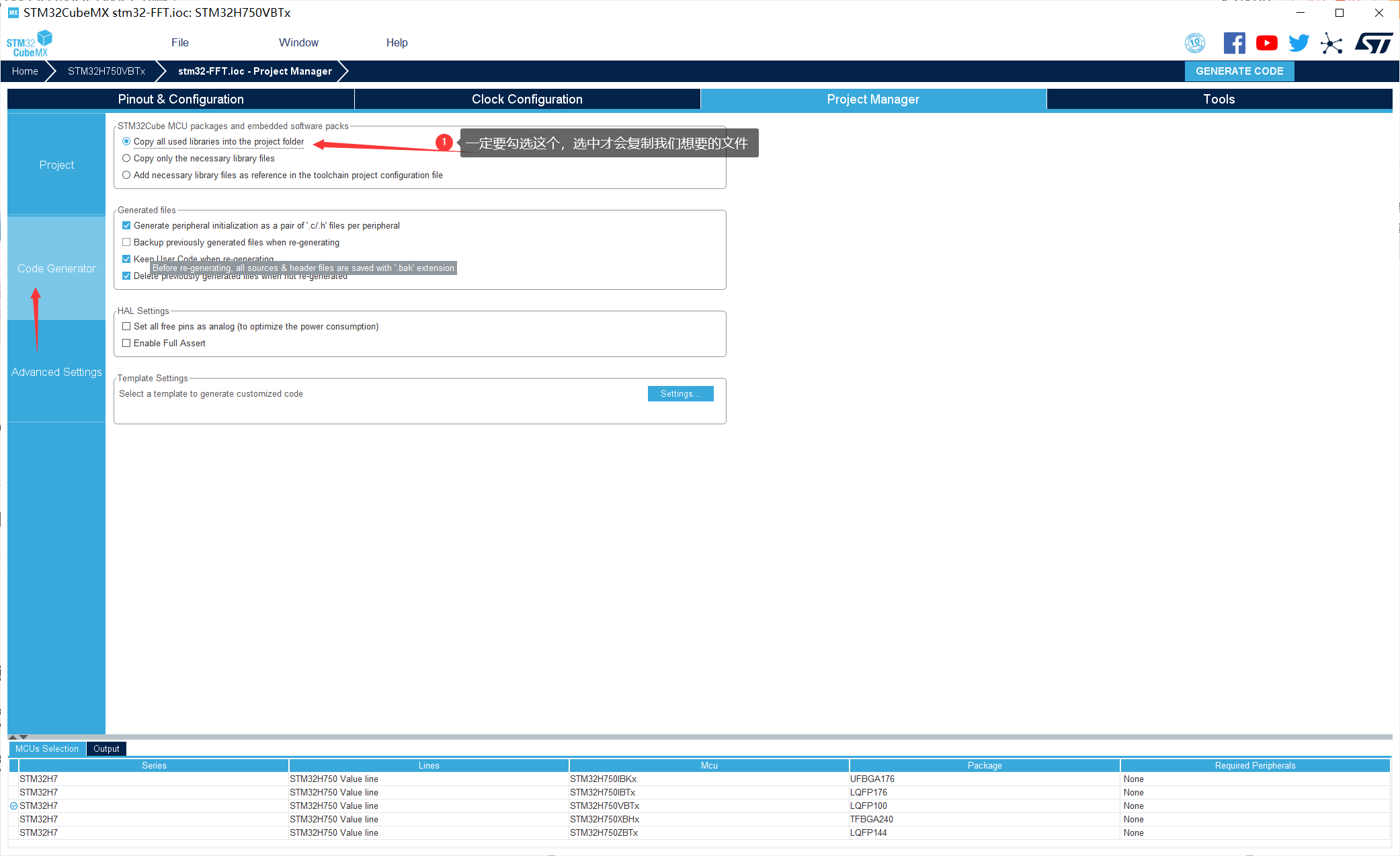This screenshot has height=856, width=1400.
Task: Switch to the Output tab
Action: click(106, 748)
